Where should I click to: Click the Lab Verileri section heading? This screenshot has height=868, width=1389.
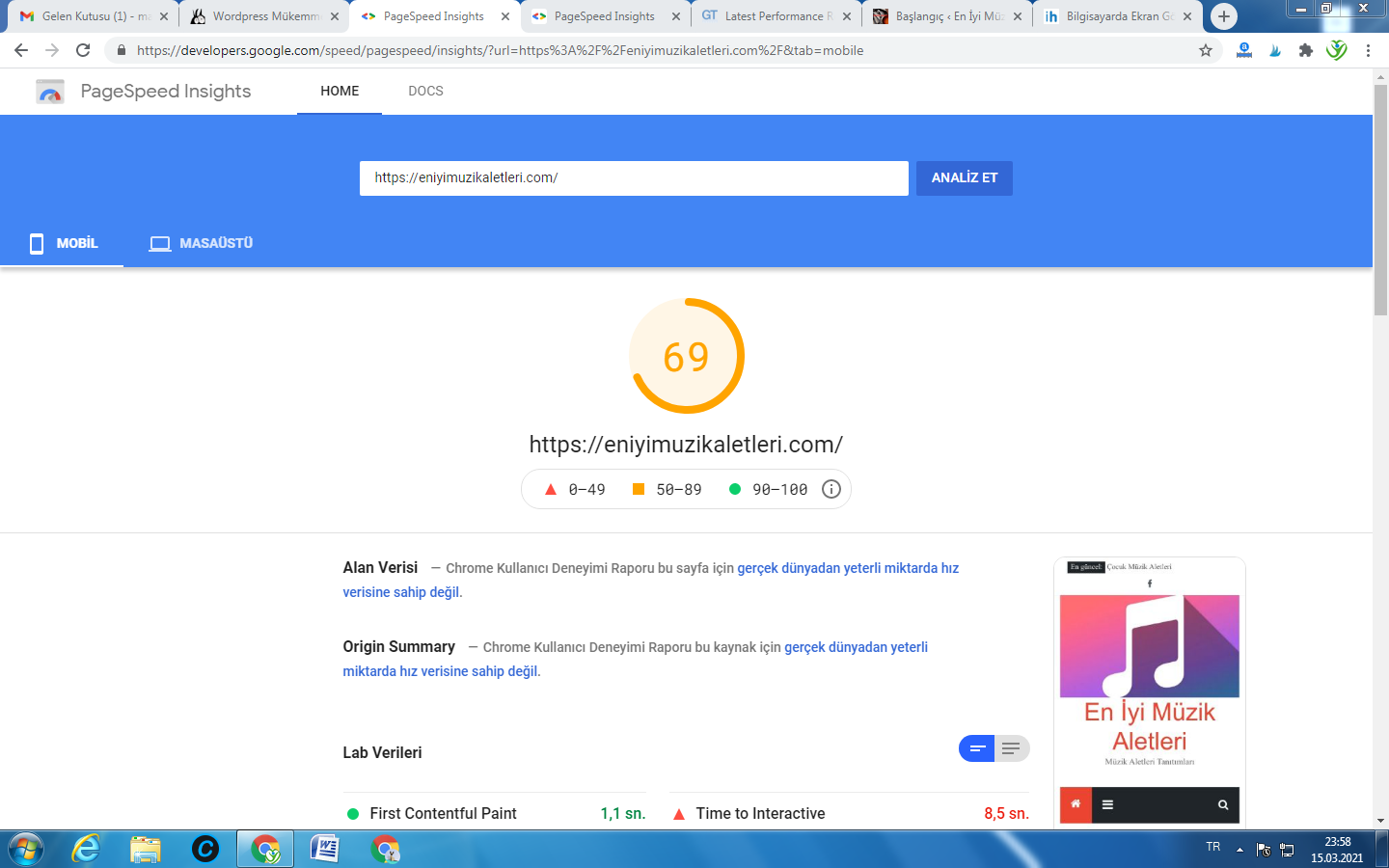[382, 753]
